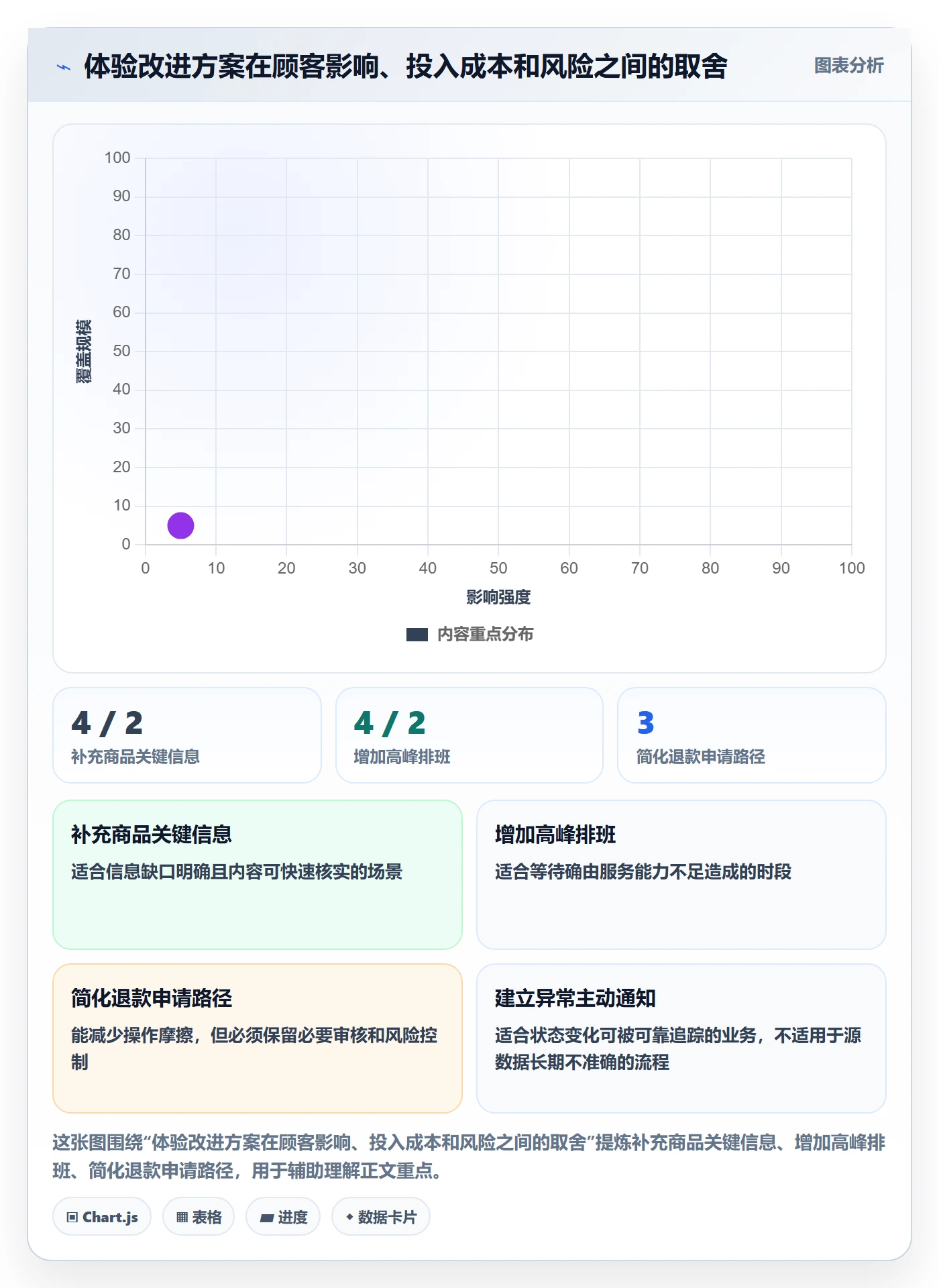Click x-axis tick label 50
This screenshot has width=939, height=1288.
click(x=498, y=568)
